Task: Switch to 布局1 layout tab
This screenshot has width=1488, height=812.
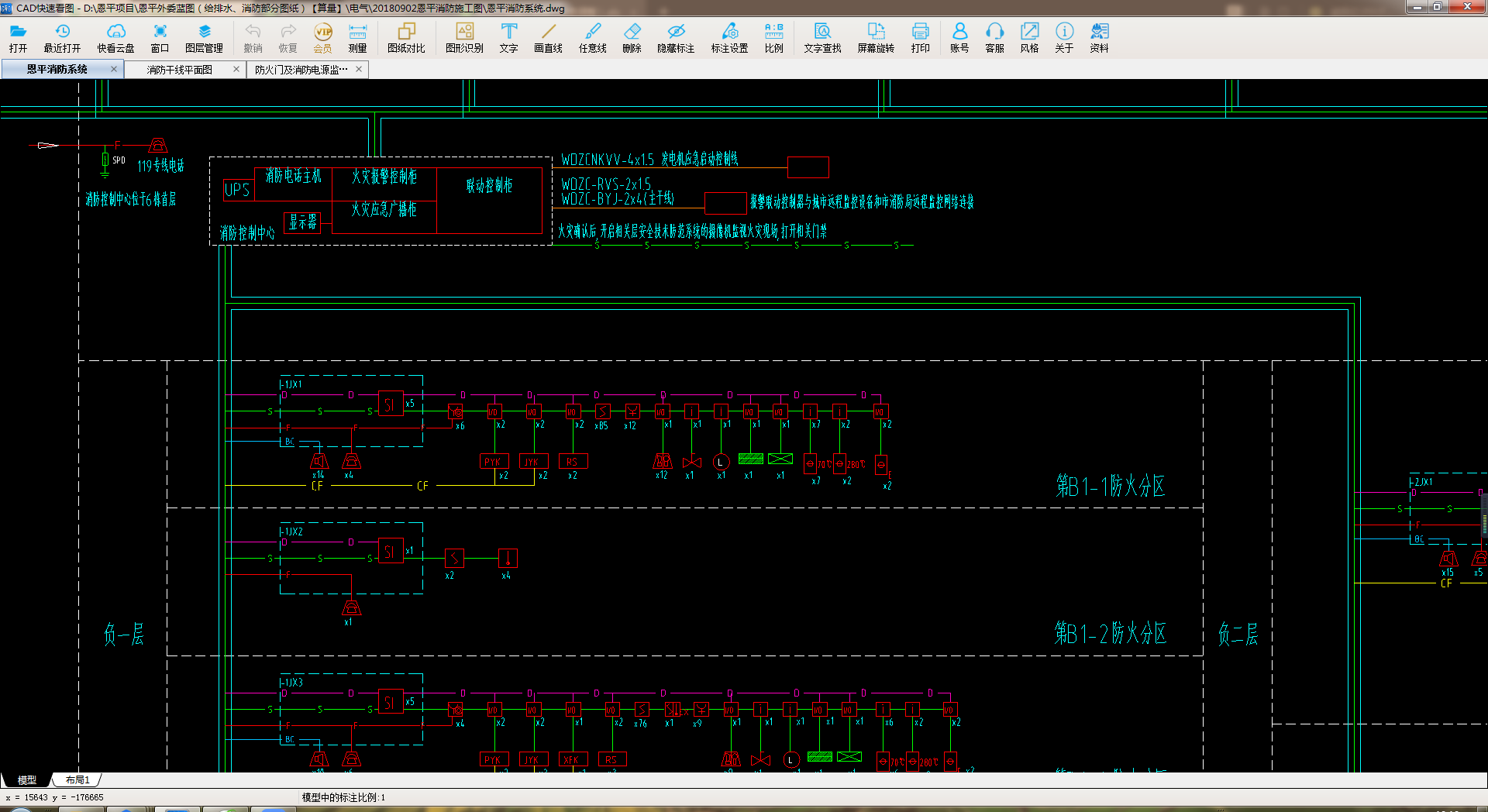Action: coord(77,779)
